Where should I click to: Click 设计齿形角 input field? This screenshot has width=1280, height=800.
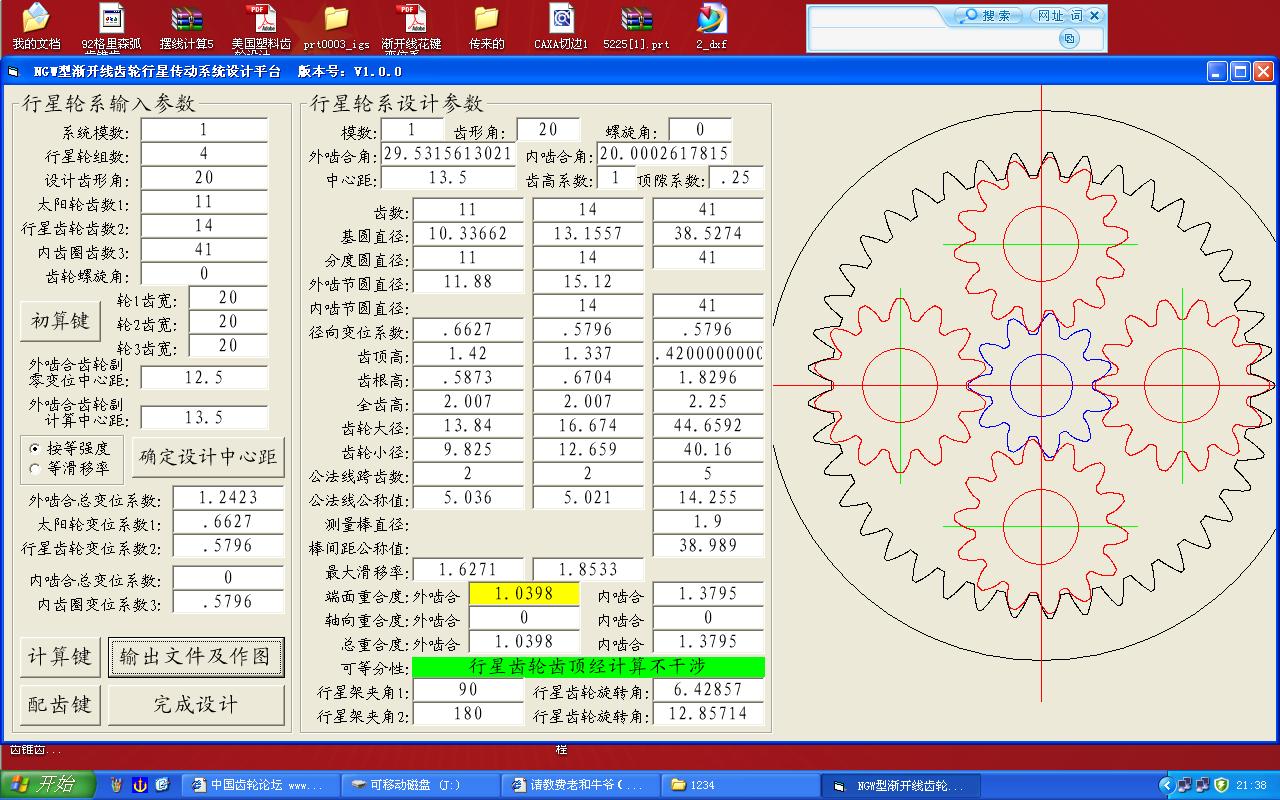[204, 178]
